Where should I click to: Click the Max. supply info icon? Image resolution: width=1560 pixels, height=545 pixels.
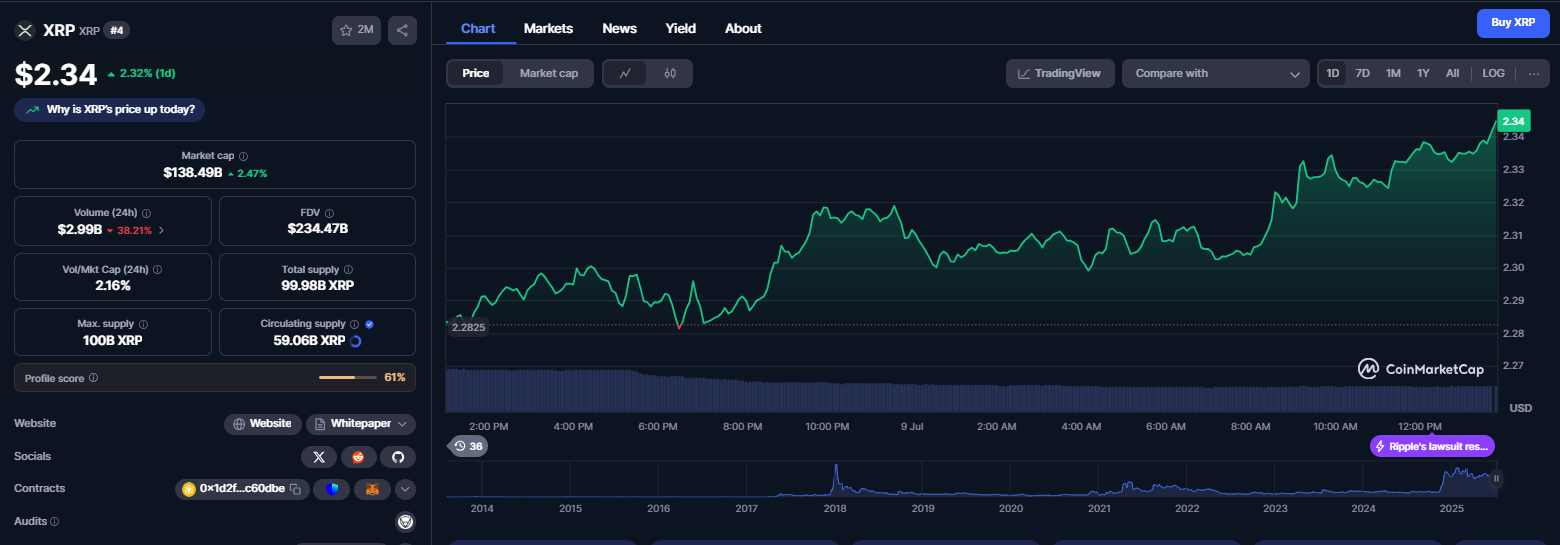[x=143, y=324]
